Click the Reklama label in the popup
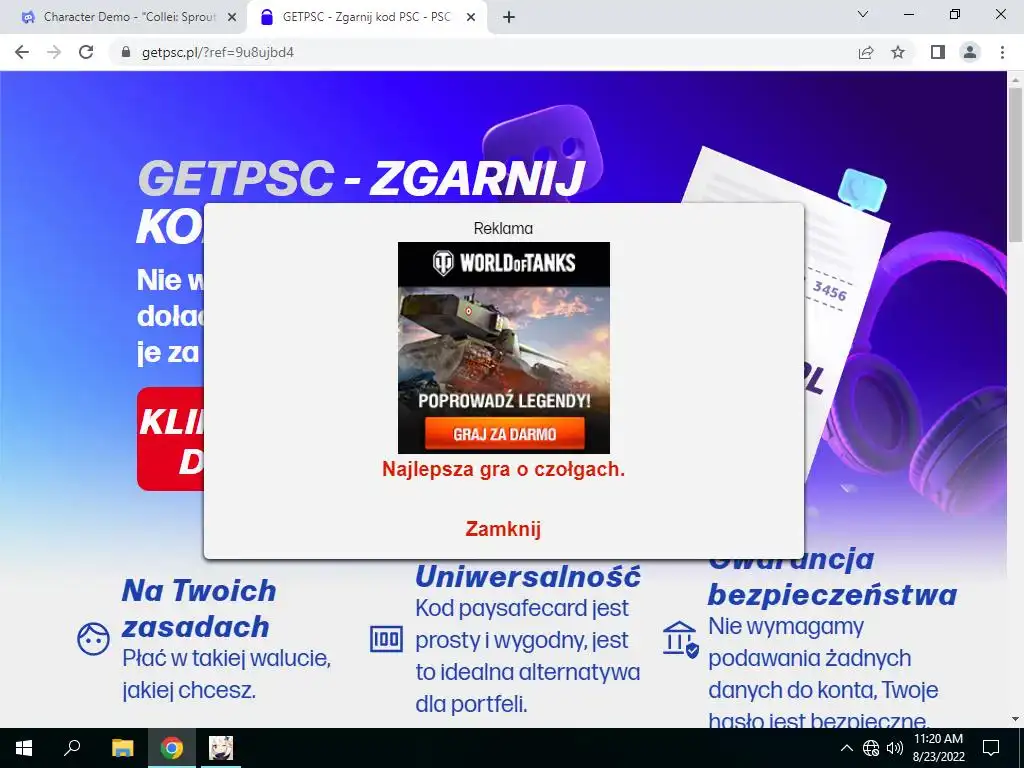1024x768 pixels. tap(503, 228)
